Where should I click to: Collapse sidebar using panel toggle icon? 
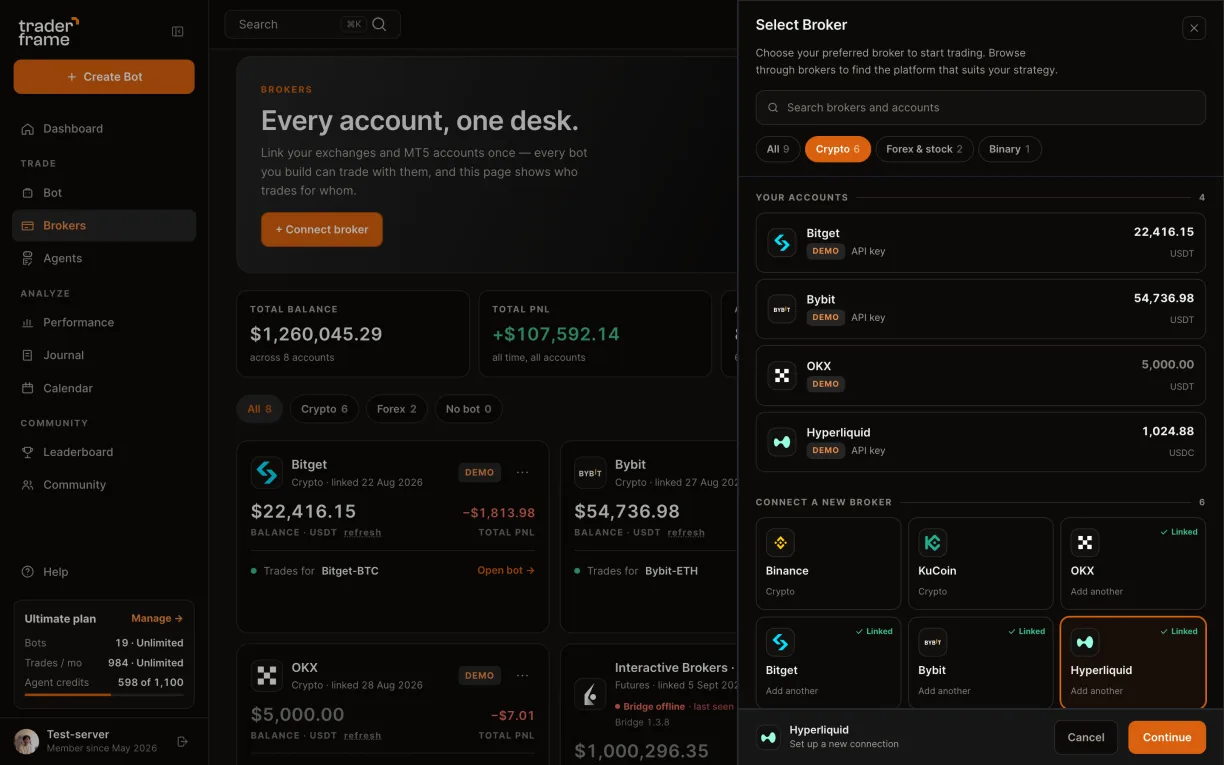coord(178,32)
